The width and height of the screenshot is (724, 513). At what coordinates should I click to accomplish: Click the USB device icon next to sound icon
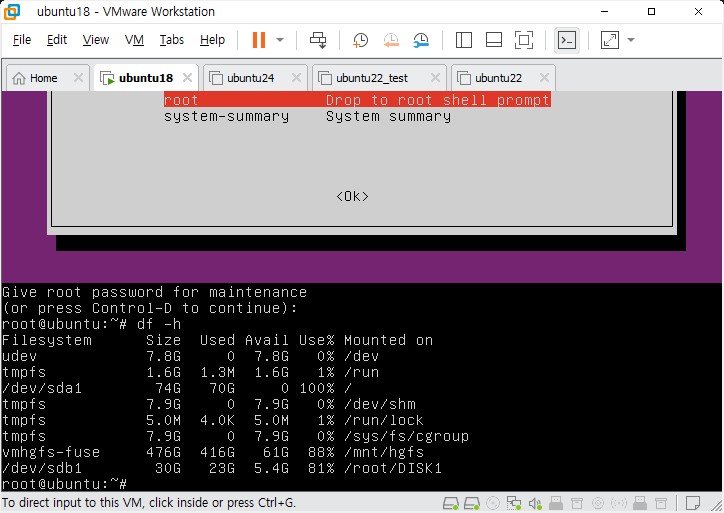[x=556, y=503]
